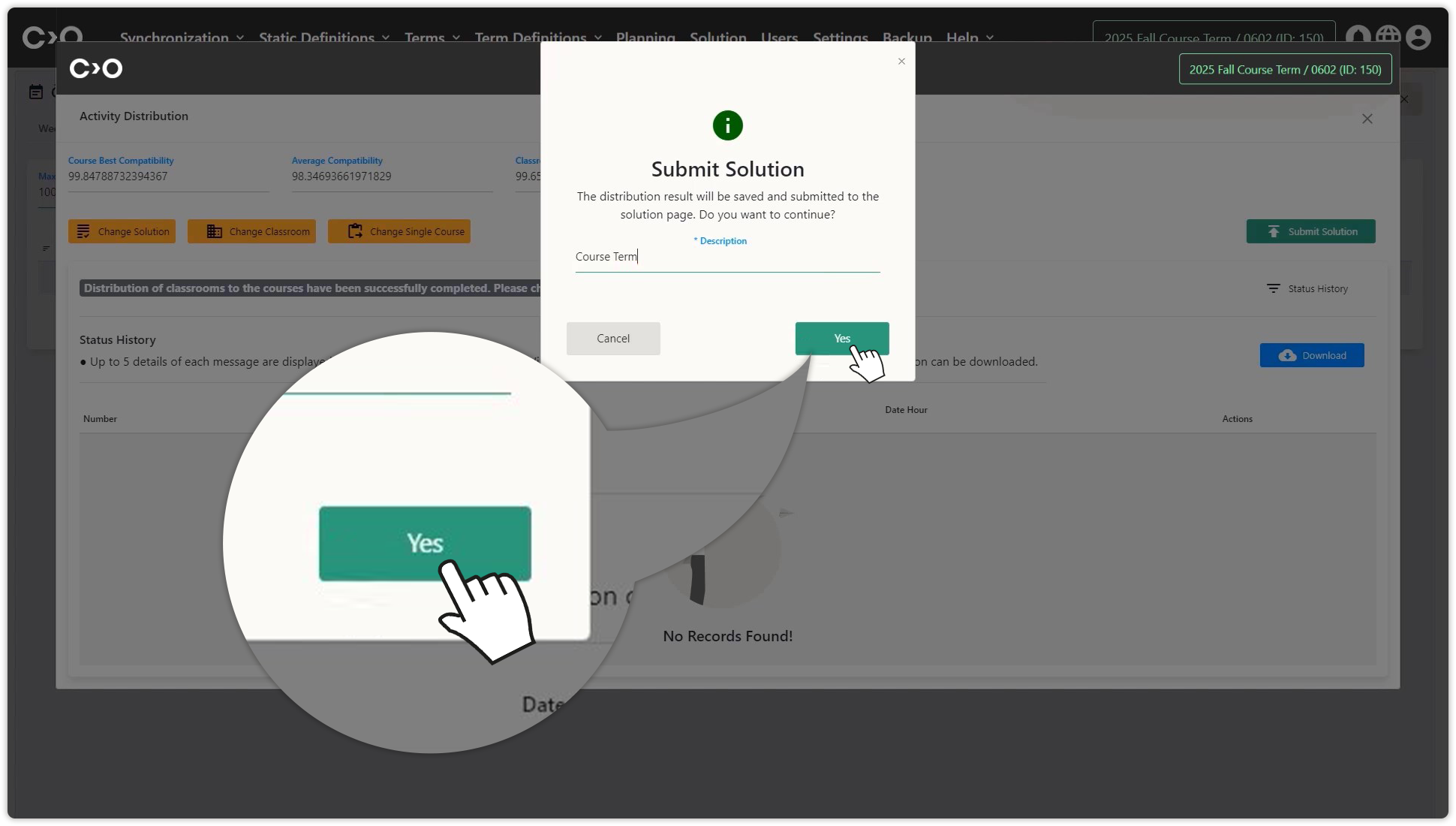
Task: Click the Submit Solution upload icon
Action: tap(1273, 231)
